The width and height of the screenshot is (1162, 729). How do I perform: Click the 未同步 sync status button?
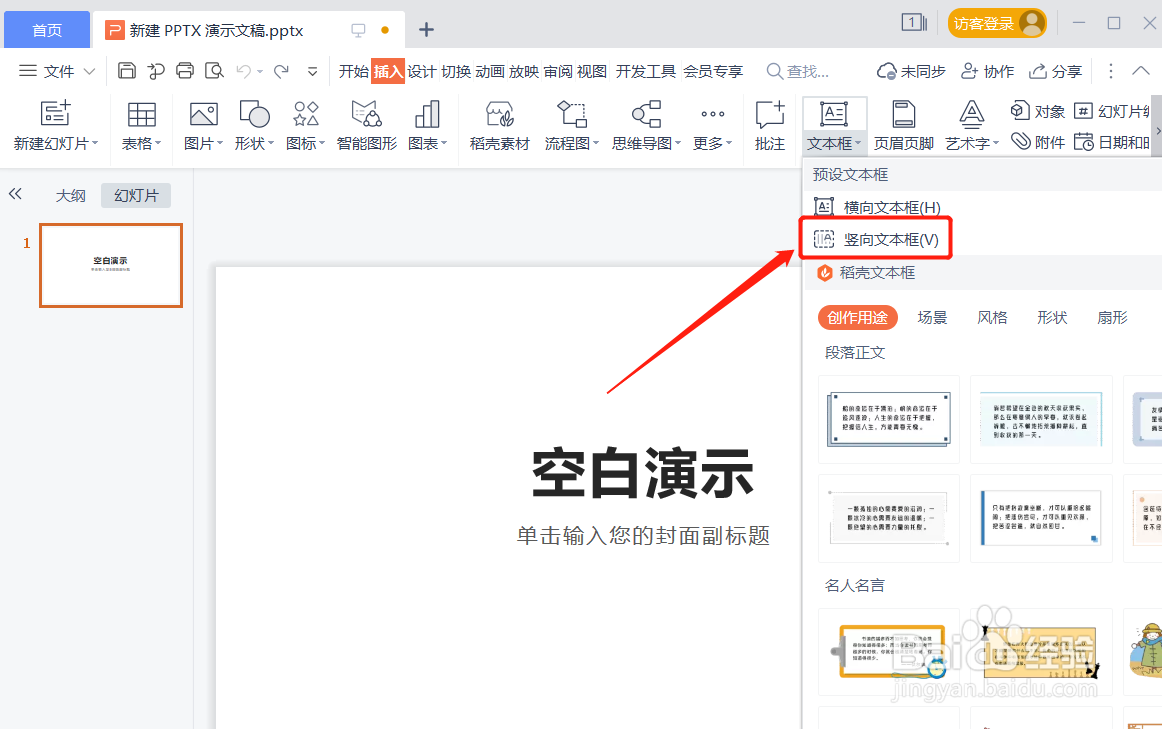pyautogui.click(x=911, y=71)
